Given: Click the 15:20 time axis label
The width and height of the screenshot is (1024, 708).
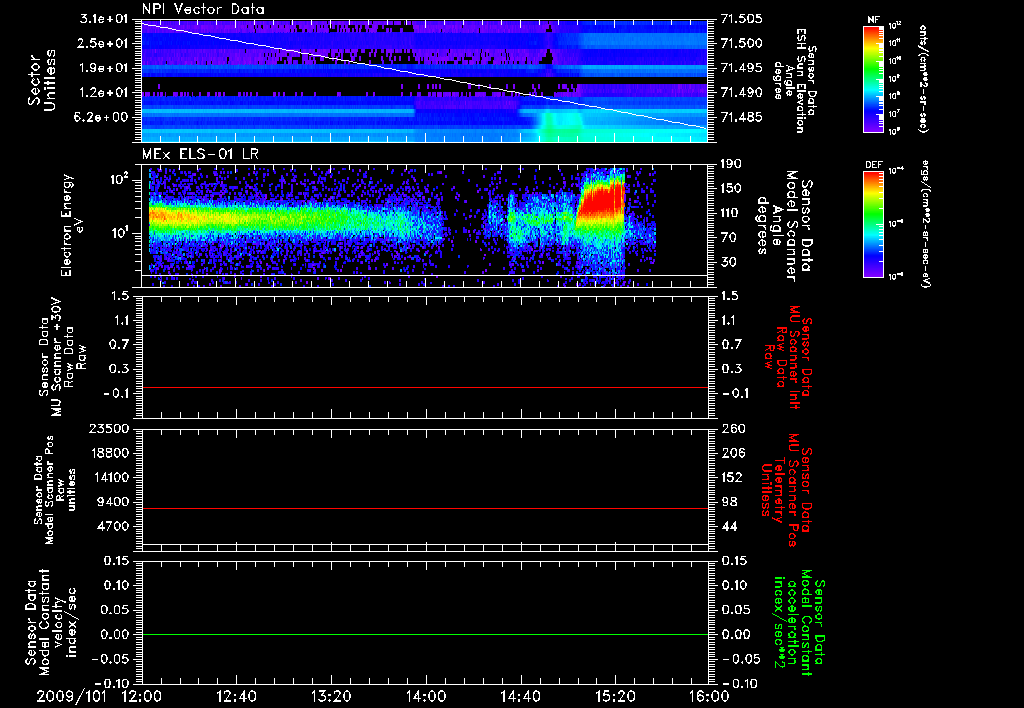Looking at the screenshot, I should (615, 696).
